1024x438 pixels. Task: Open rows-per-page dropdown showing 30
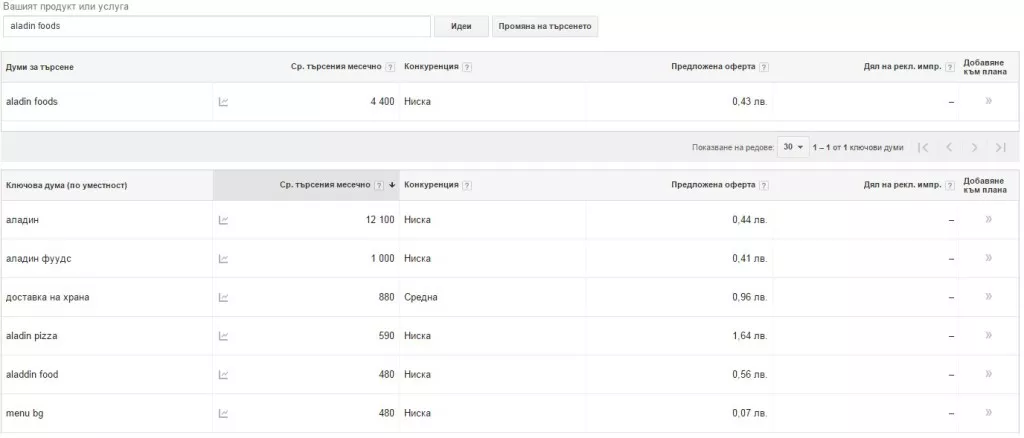793,148
